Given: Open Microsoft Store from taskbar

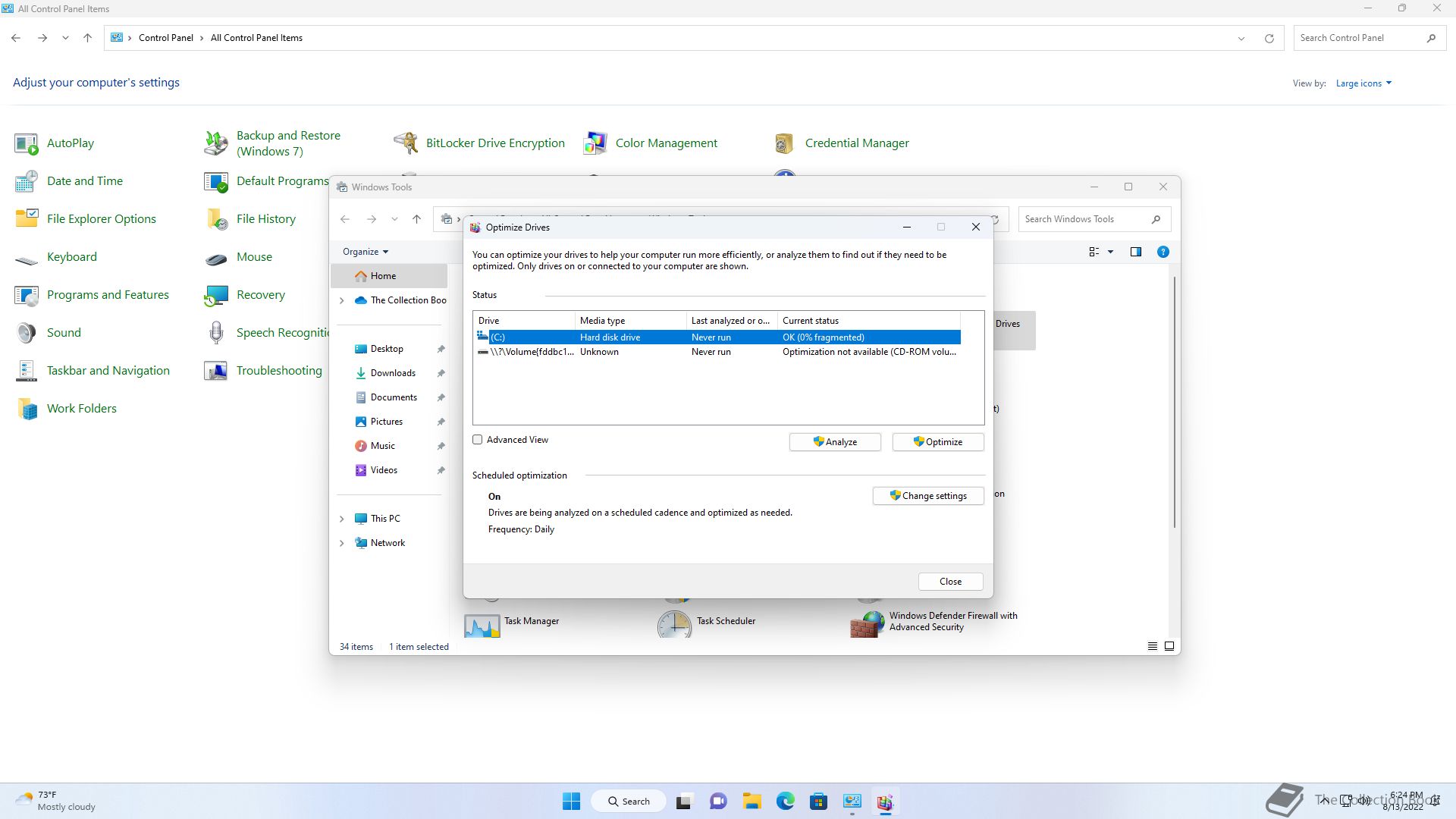Looking at the screenshot, I should coord(818,802).
